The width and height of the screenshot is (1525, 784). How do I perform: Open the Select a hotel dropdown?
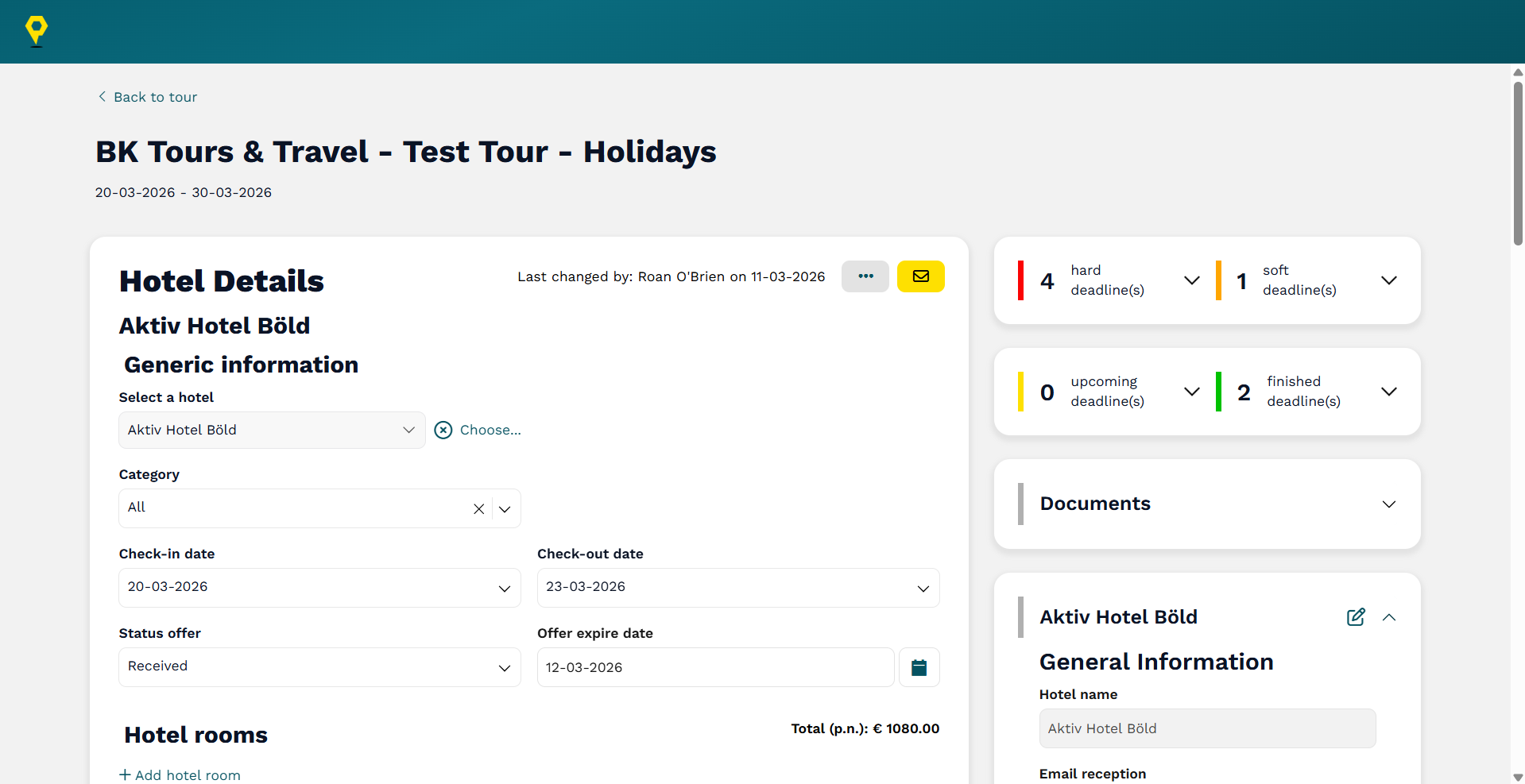coord(272,430)
